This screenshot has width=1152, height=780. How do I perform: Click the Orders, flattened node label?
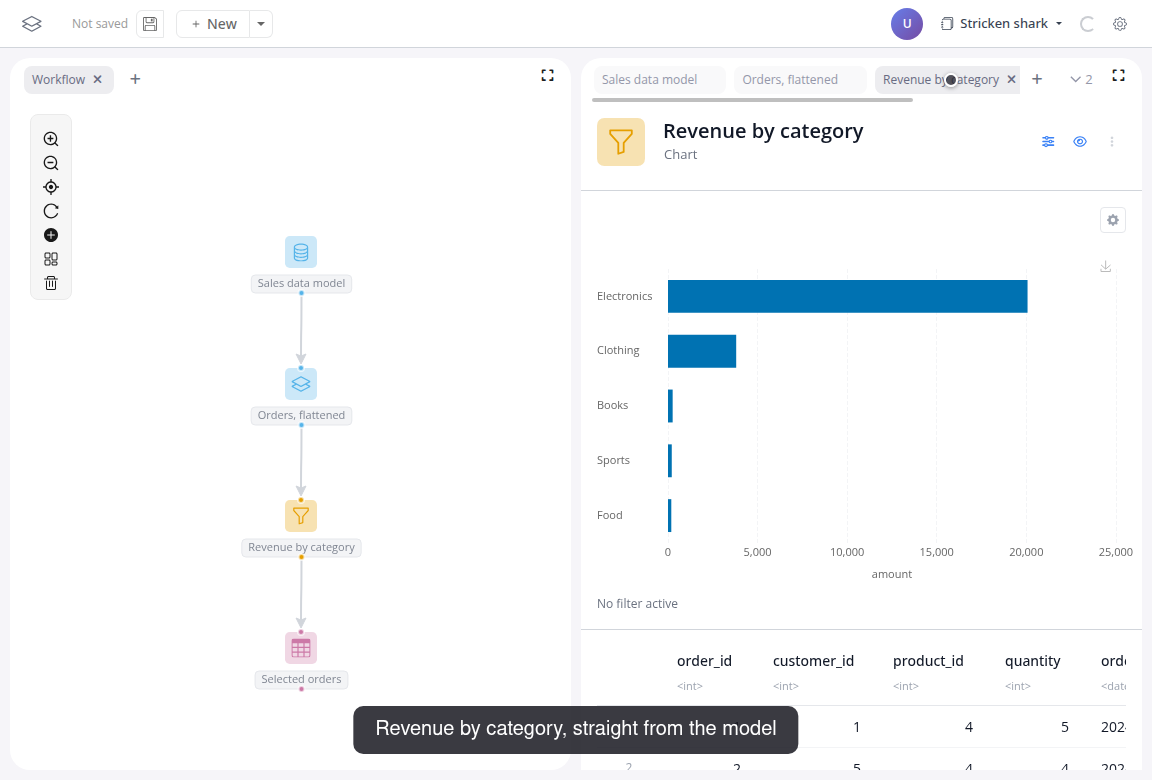pyautogui.click(x=301, y=415)
